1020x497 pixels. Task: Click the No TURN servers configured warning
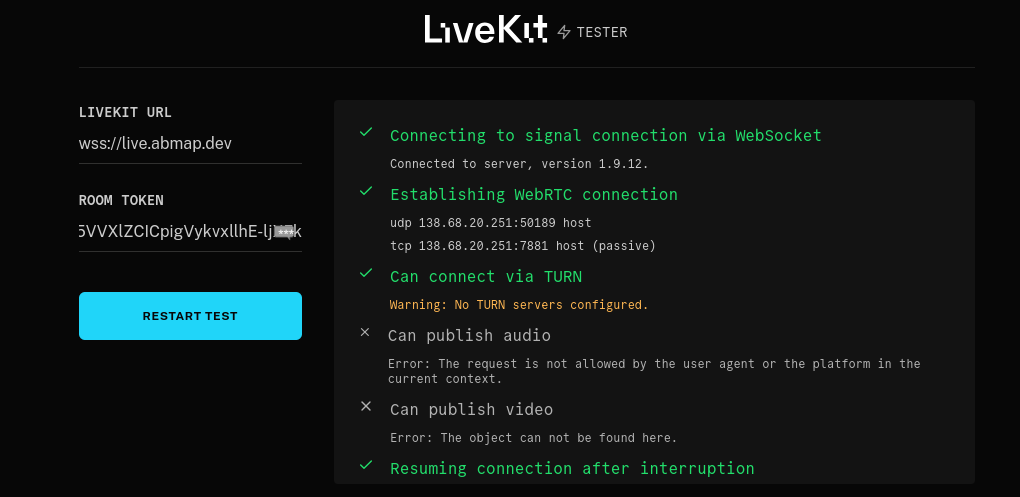point(519,304)
